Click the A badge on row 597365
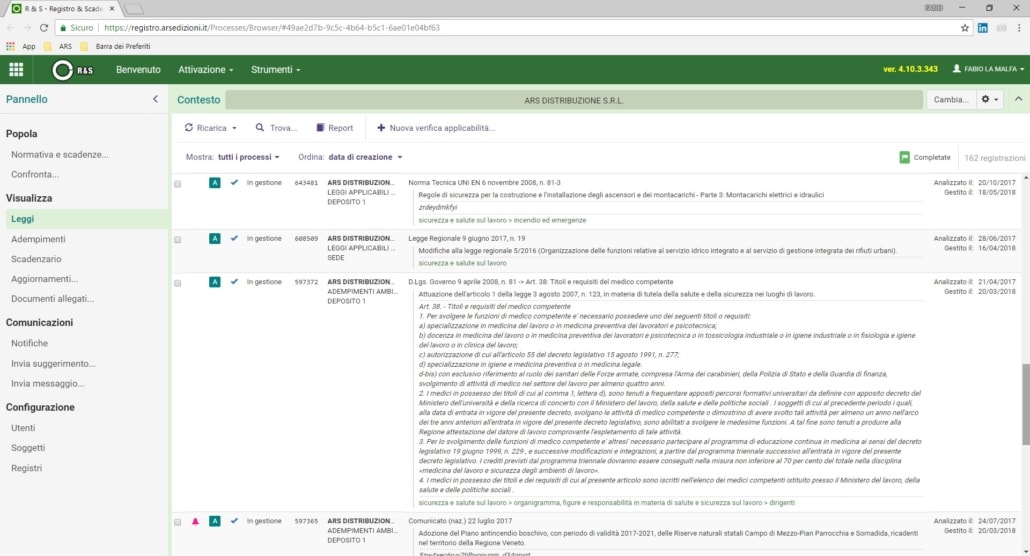Image resolution: width=1030 pixels, height=556 pixels. 214,521
